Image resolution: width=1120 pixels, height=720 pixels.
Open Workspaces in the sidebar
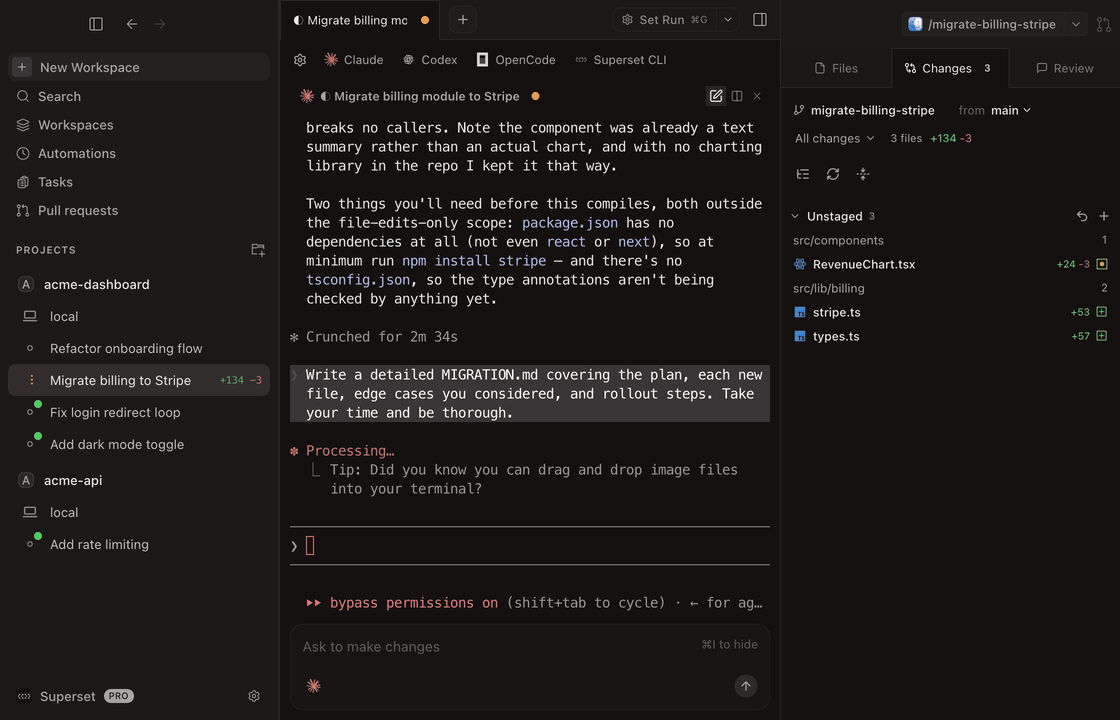tap(139, 125)
